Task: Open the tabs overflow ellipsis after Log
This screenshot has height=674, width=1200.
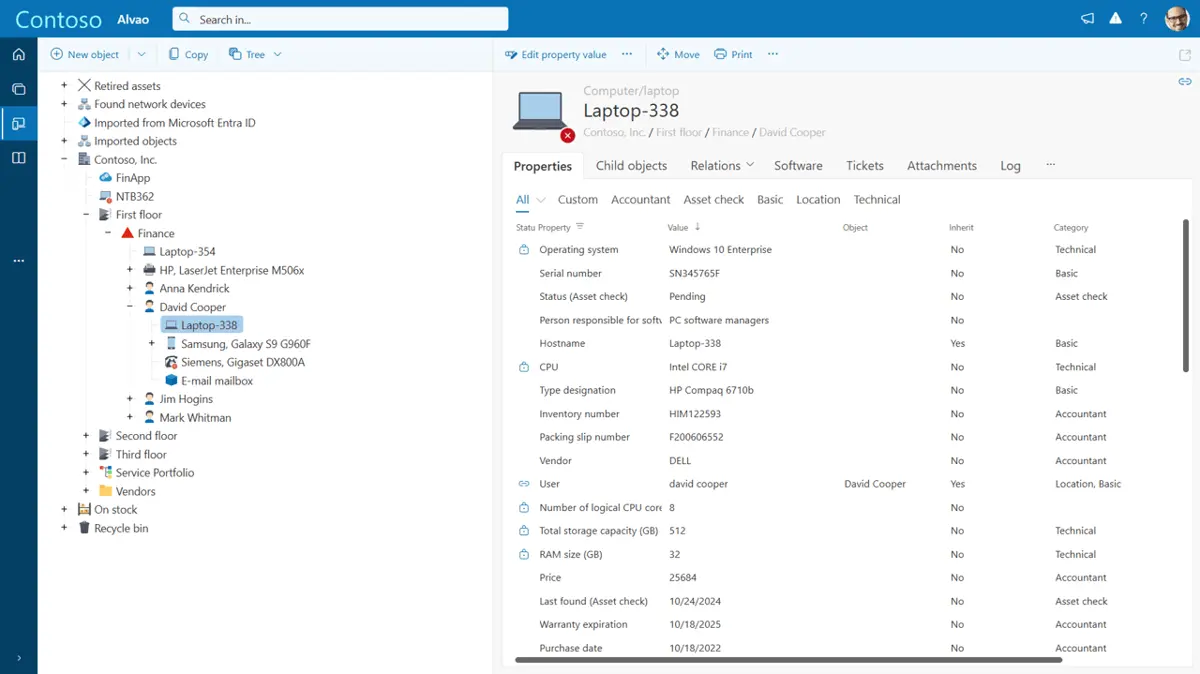Action: (x=1050, y=165)
